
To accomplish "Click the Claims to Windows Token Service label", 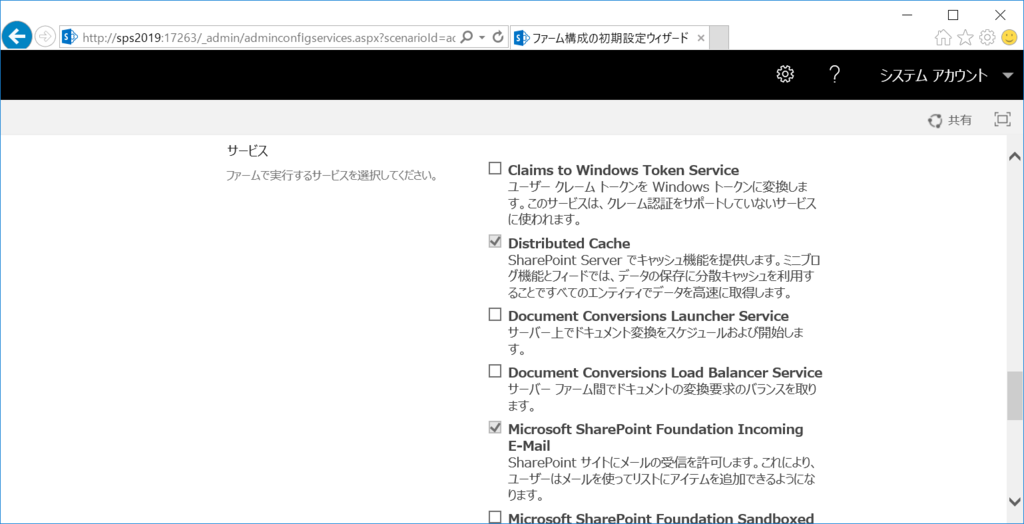I will 624,171.
